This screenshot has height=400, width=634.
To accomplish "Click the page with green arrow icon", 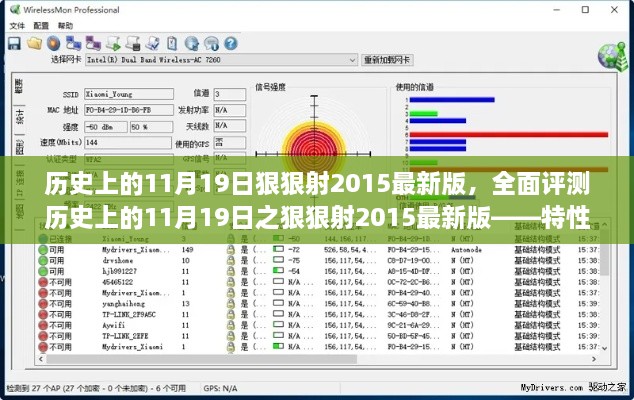I will tap(113, 43).
